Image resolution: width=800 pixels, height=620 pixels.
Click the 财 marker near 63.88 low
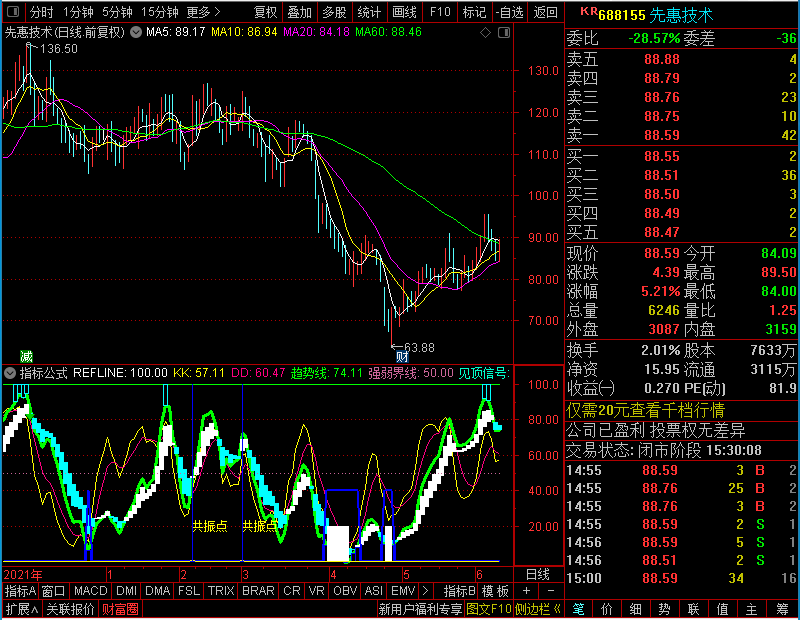pos(402,357)
